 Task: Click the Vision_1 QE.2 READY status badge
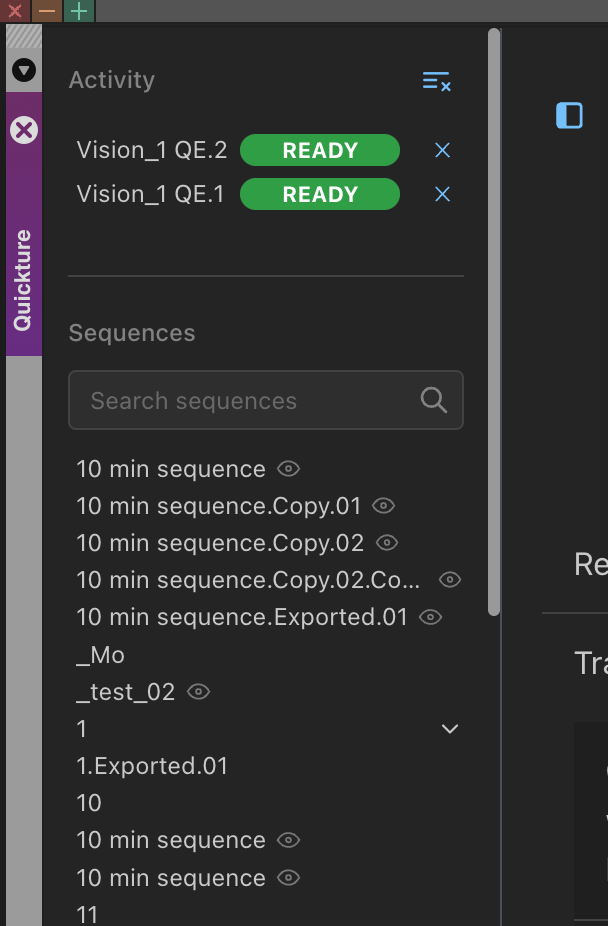(x=320, y=150)
